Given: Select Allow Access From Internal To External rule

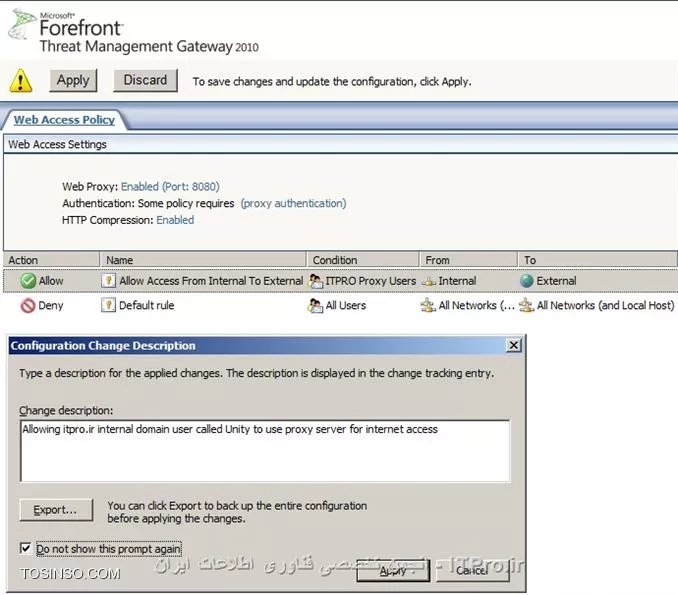Looking at the screenshot, I should click(x=211, y=281).
